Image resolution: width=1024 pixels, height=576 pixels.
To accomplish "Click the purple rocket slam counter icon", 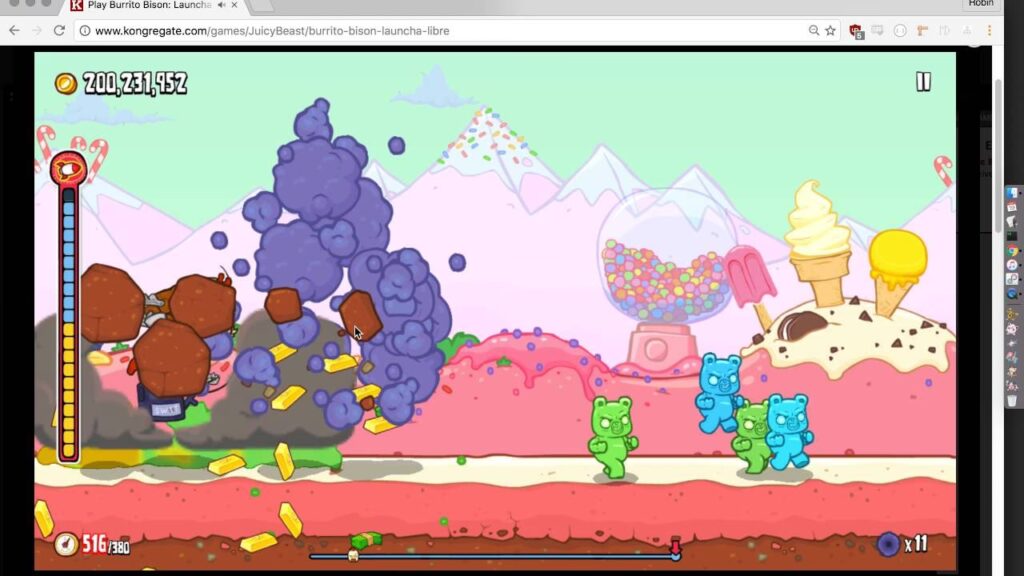I will click(887, 544).
